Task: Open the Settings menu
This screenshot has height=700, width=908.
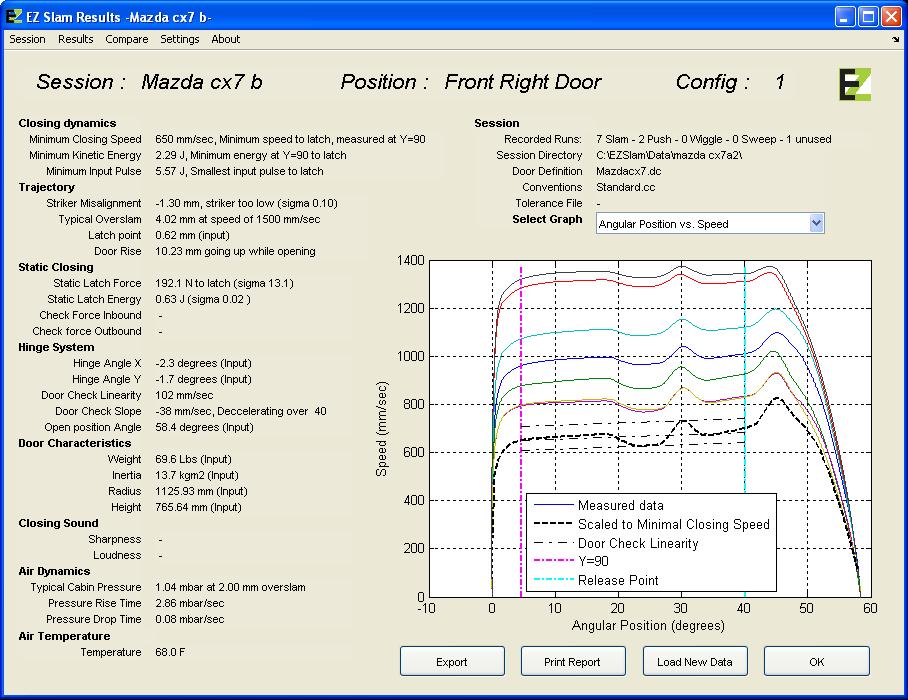Action: click(x=180, y=39)
